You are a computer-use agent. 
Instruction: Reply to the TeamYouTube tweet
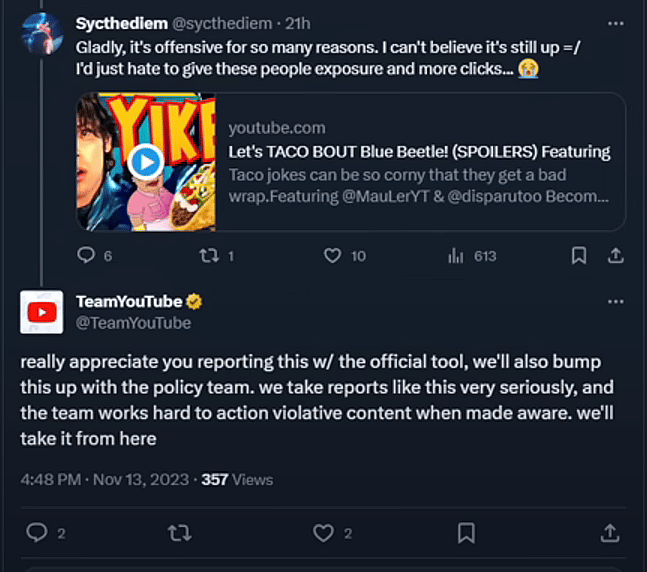37,533
